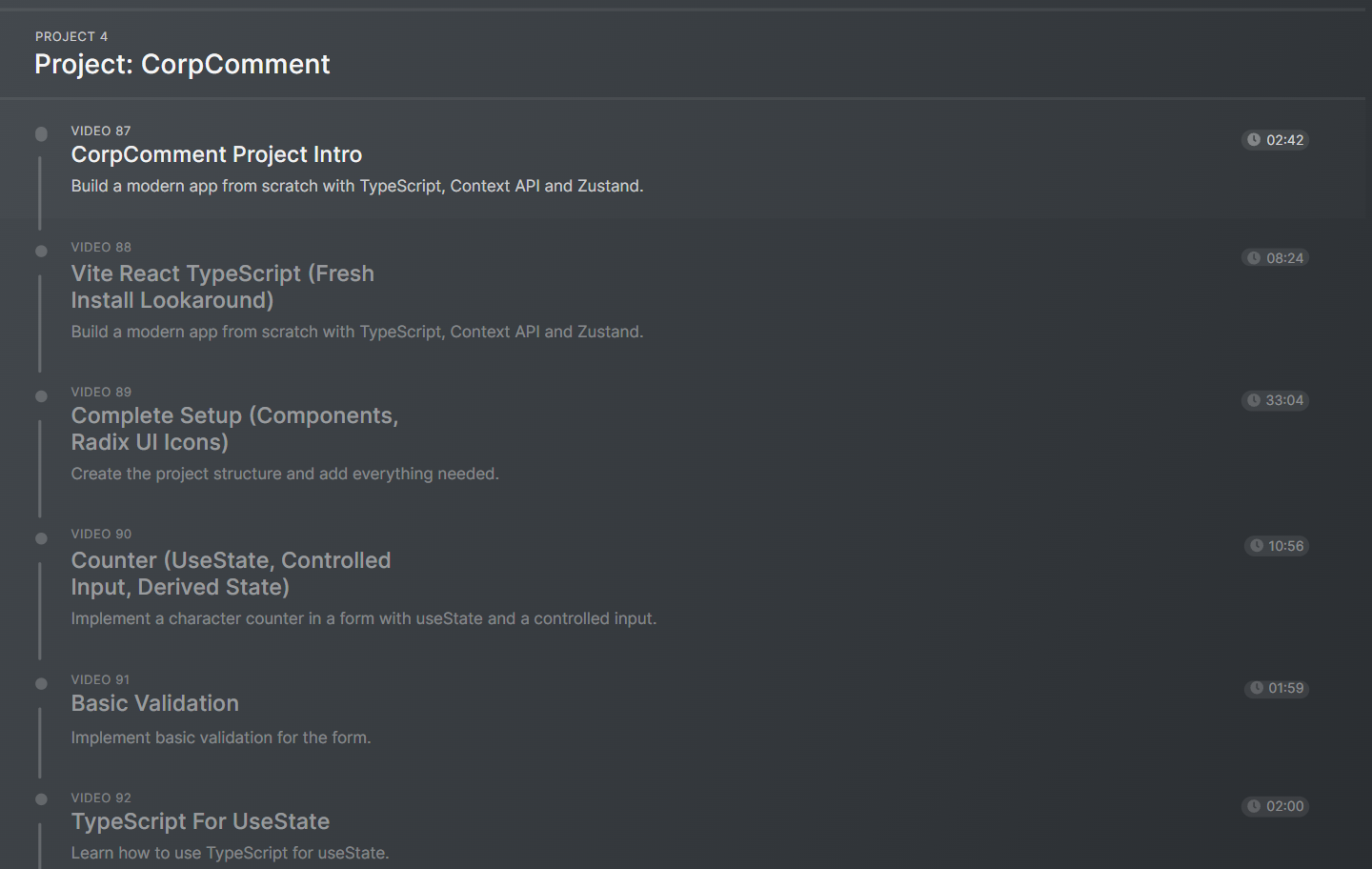1372x869 pixels.
Task: Select the timeline dot for Video 92
Action: (41, 799)
